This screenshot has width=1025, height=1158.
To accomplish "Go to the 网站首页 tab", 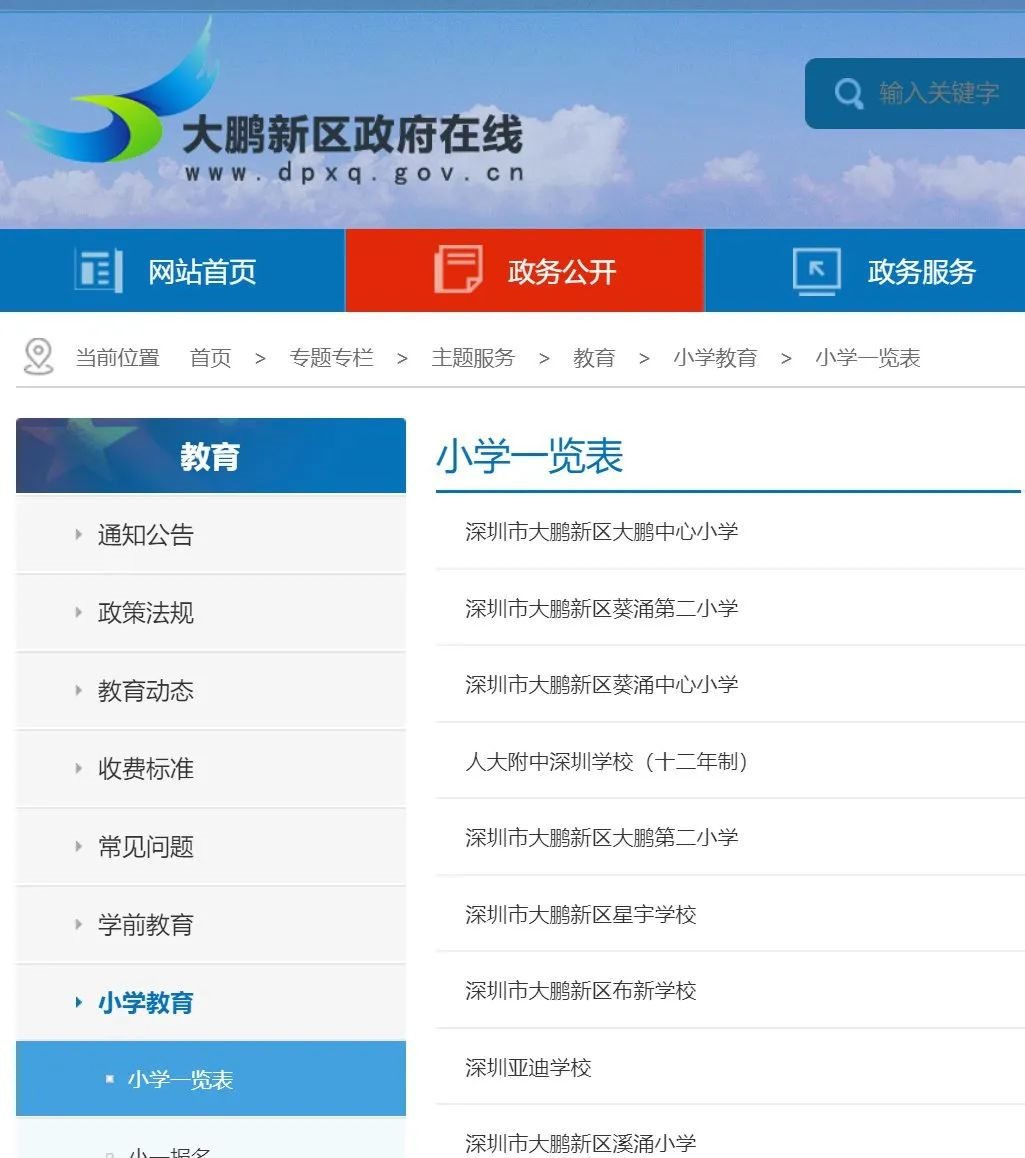I will (x=172, y=271).
